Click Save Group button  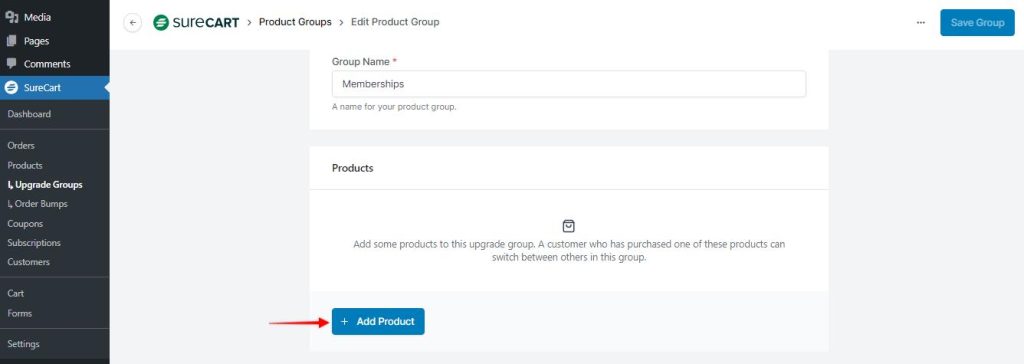pos(977,22)
